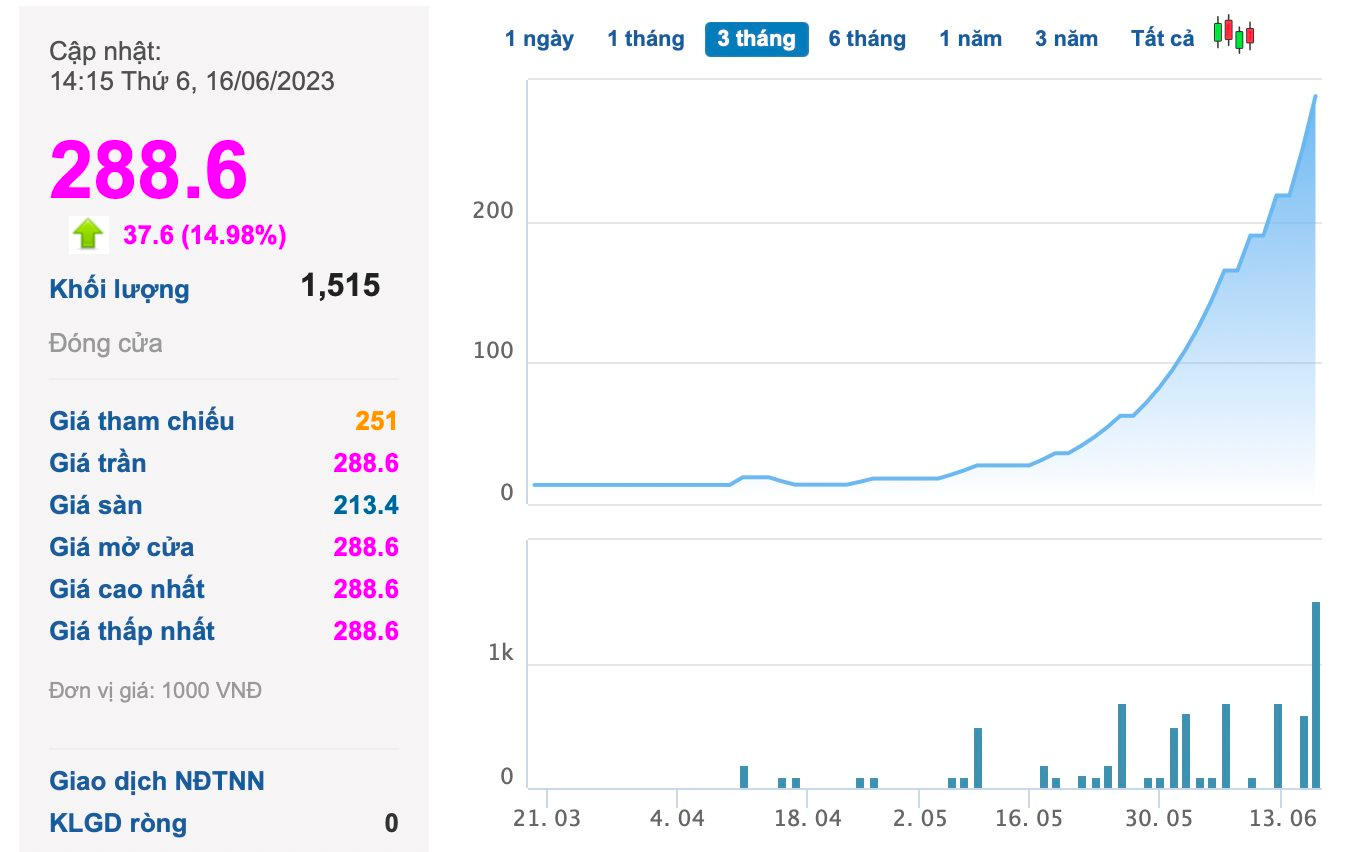Click the 13. 06 date axis label
This screenshot has width=1354, height=852.
(x=1282, y=817)
